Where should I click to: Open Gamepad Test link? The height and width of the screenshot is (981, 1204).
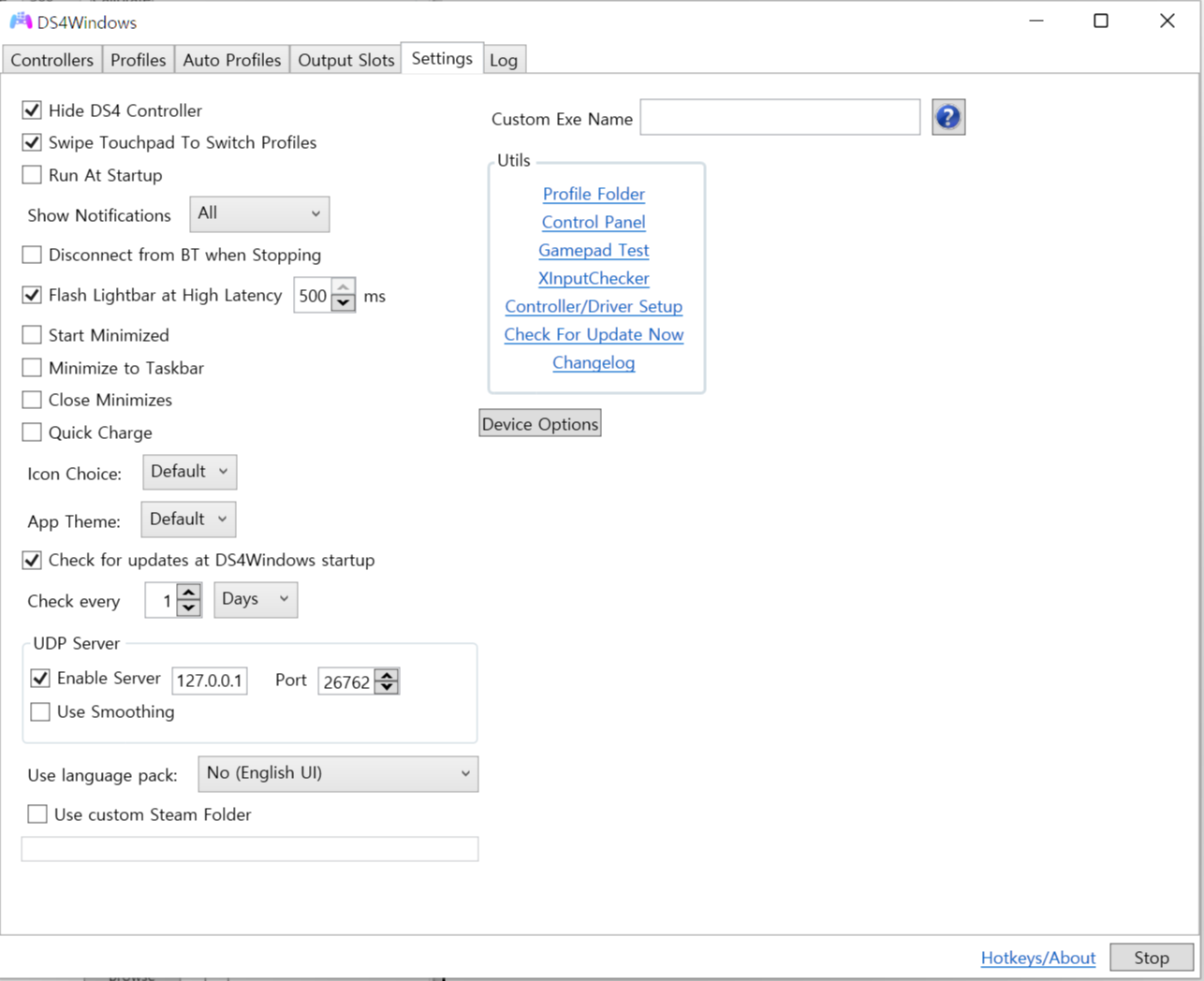point(594,250)
